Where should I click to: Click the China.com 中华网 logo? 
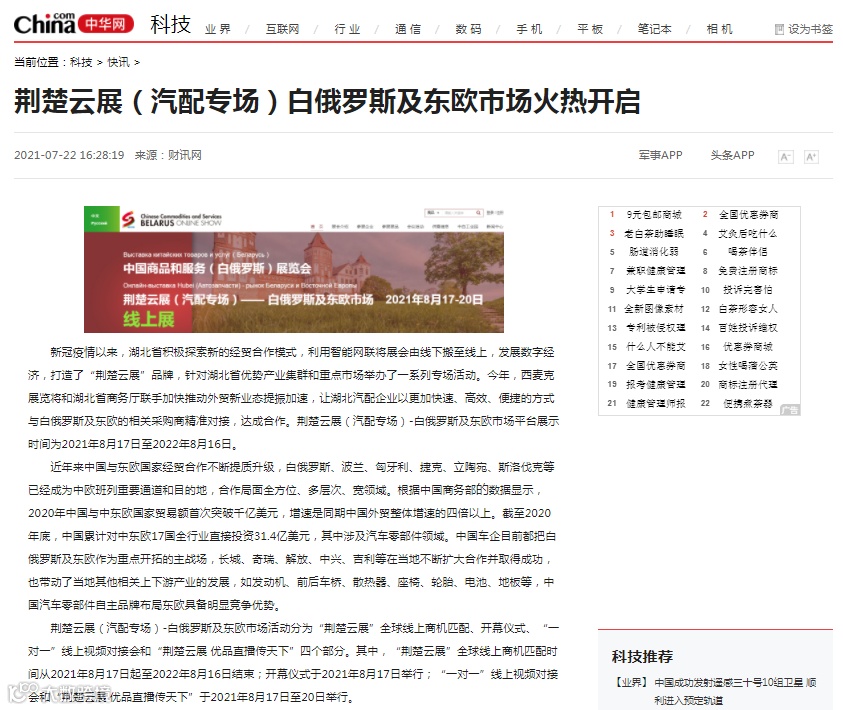pyautogui.click(x=74, y=24)
